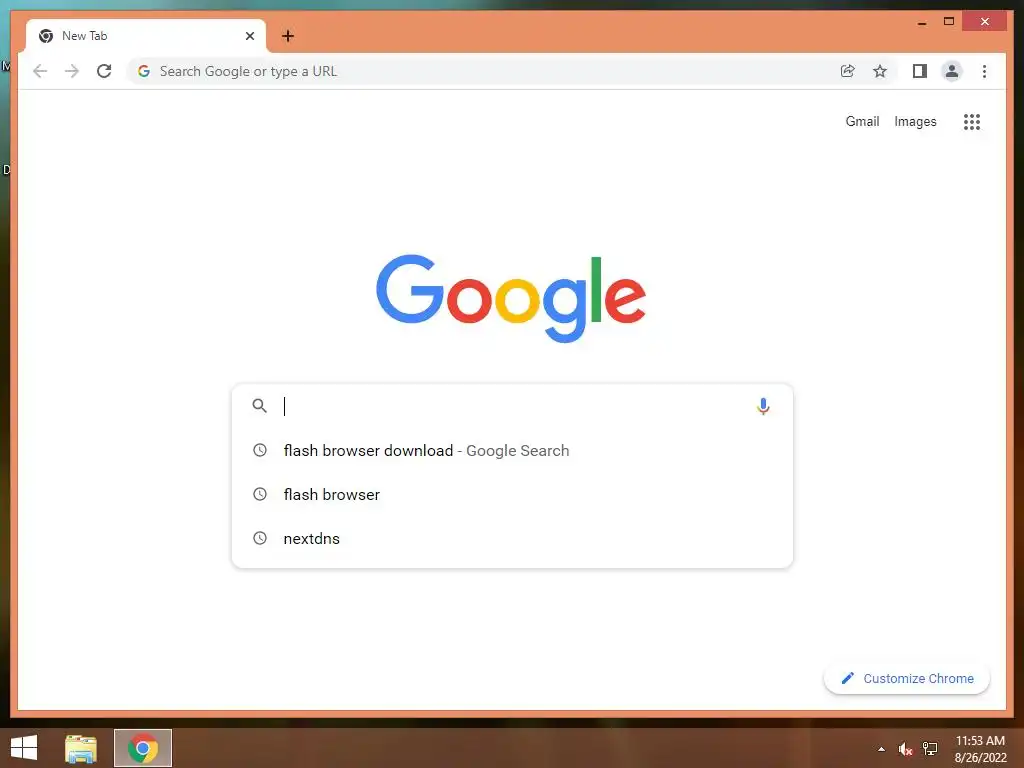Image resolution: width=1024 pixels, height=768 pixels.
Task: Bookmark this tab with the star
Action: 880,71
